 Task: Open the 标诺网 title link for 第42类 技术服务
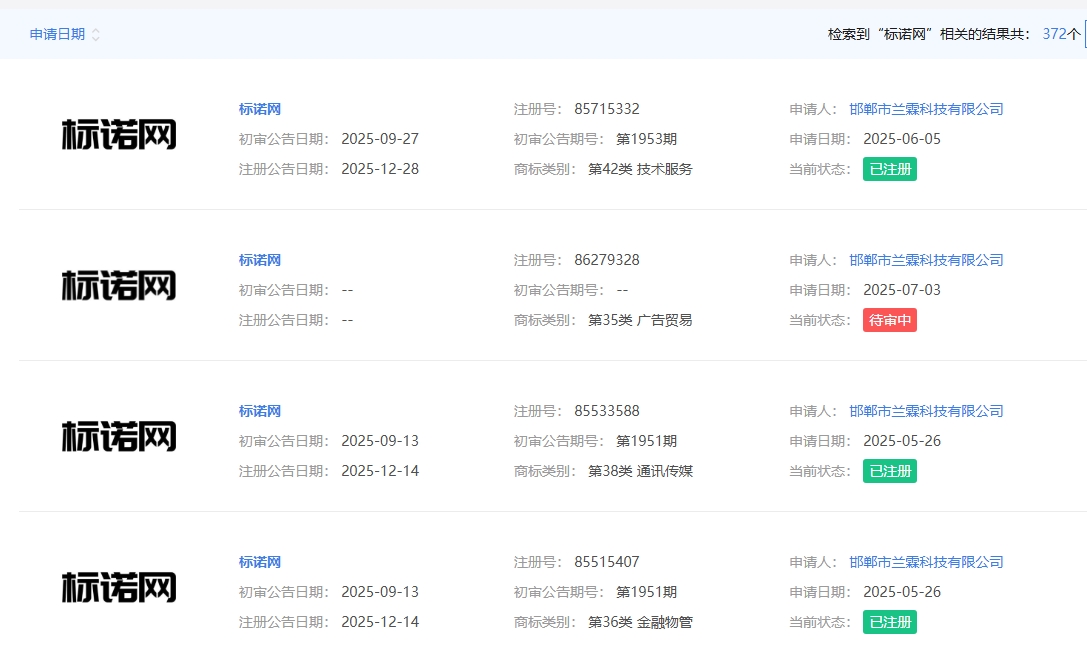point(260,109)
